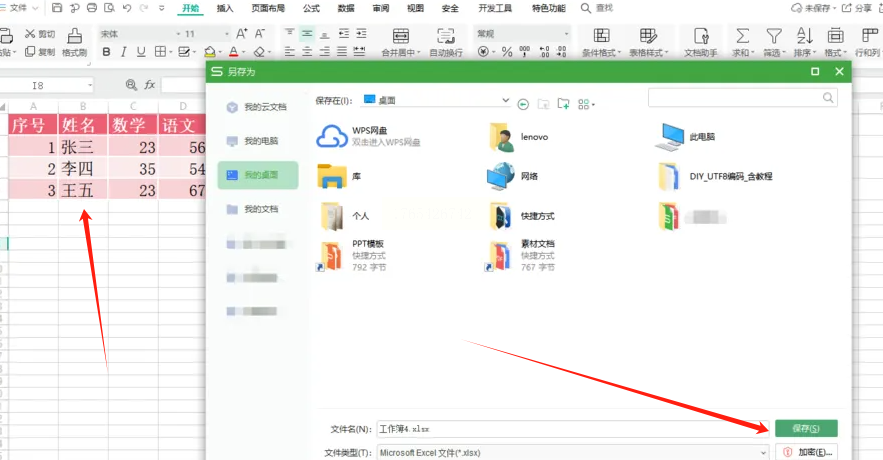The width and height of the screenshot is (883, 460).
Task: Click the decrease decimal places icon
Action: pyautogui.click(x=561, y=52)
